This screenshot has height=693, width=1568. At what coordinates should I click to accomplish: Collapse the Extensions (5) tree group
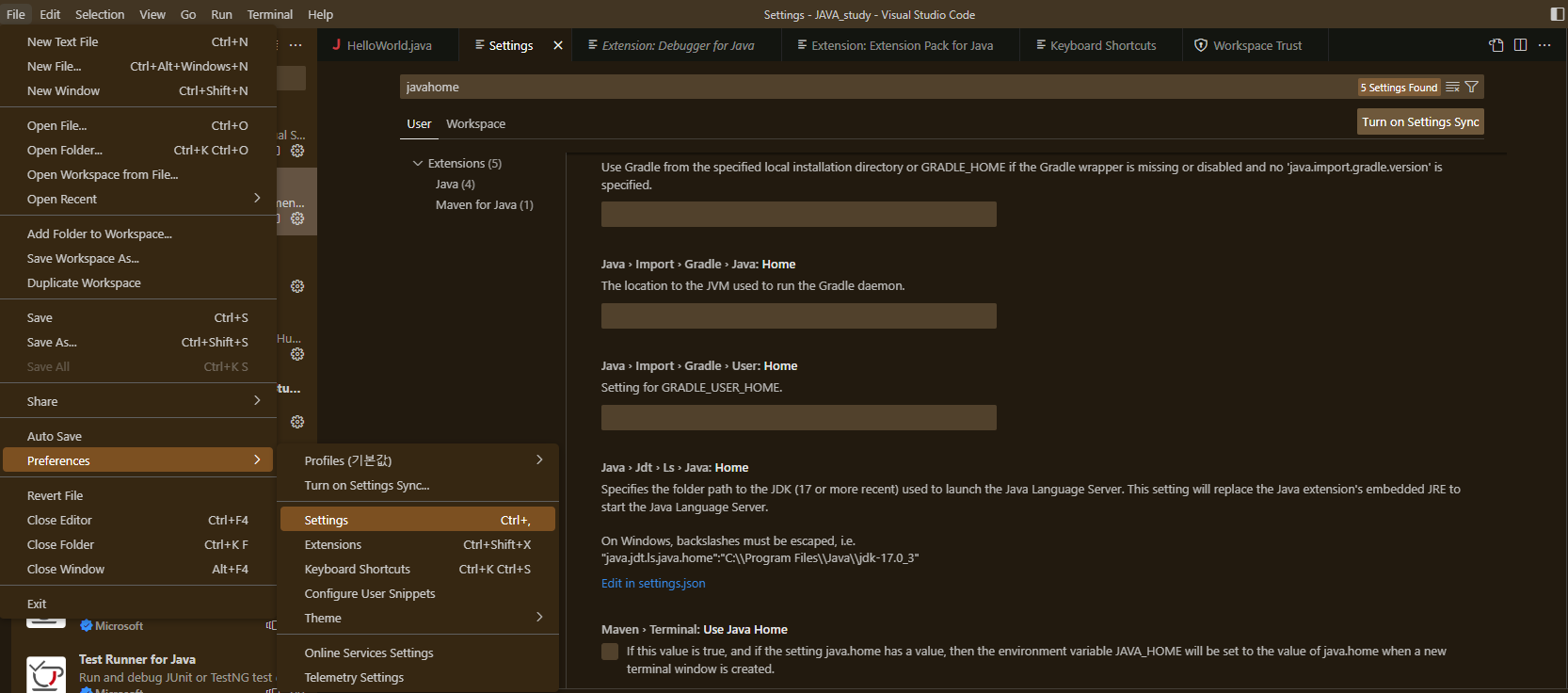tap(418, 164)
